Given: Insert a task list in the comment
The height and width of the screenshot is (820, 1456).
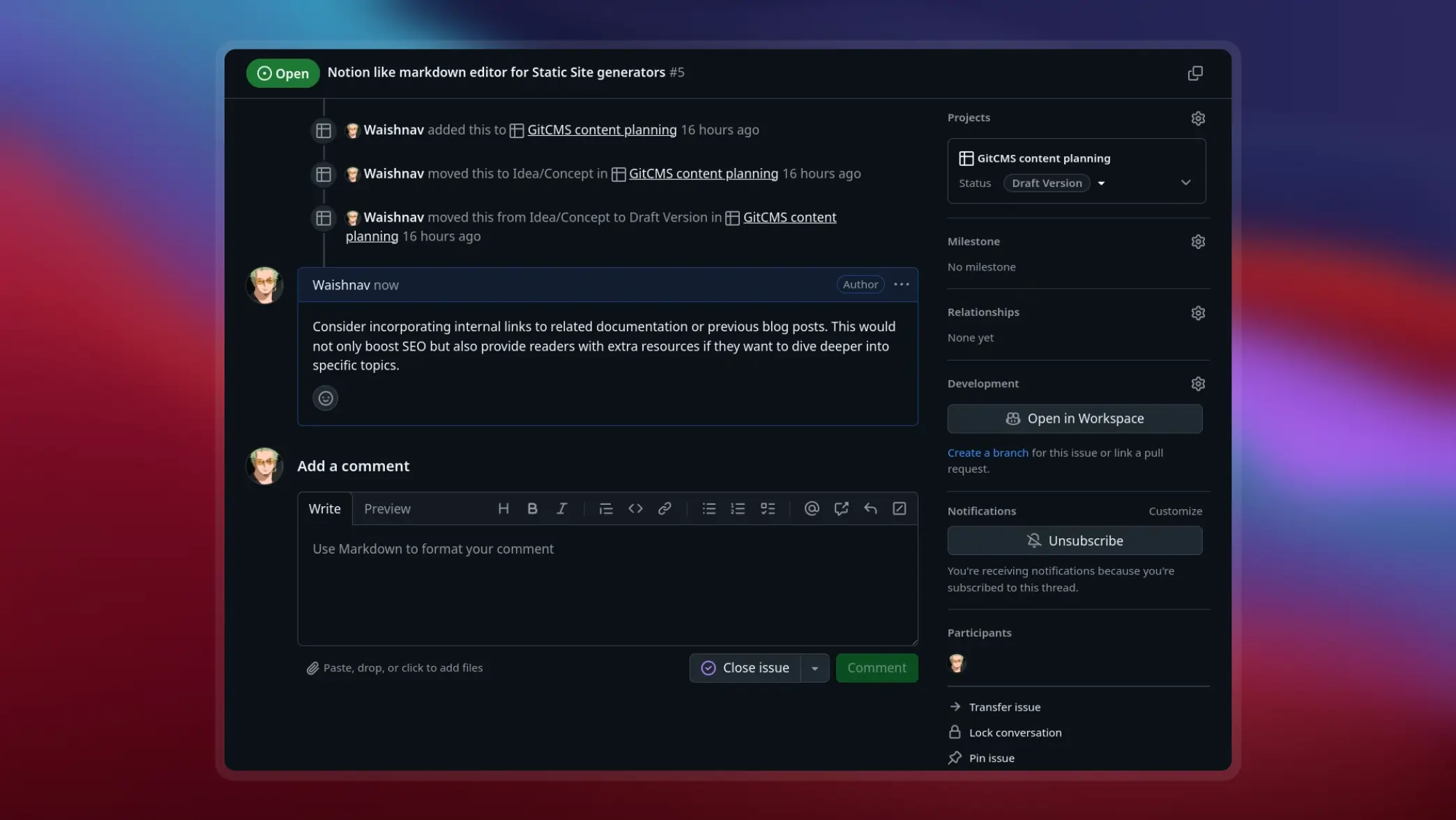Looking at the screenshot, I should [768, 508].
